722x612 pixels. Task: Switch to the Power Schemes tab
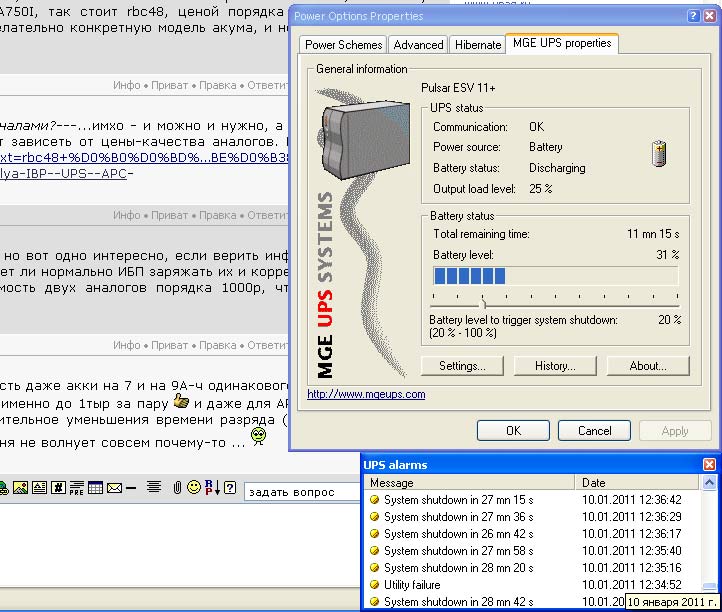tap(343, 45)
